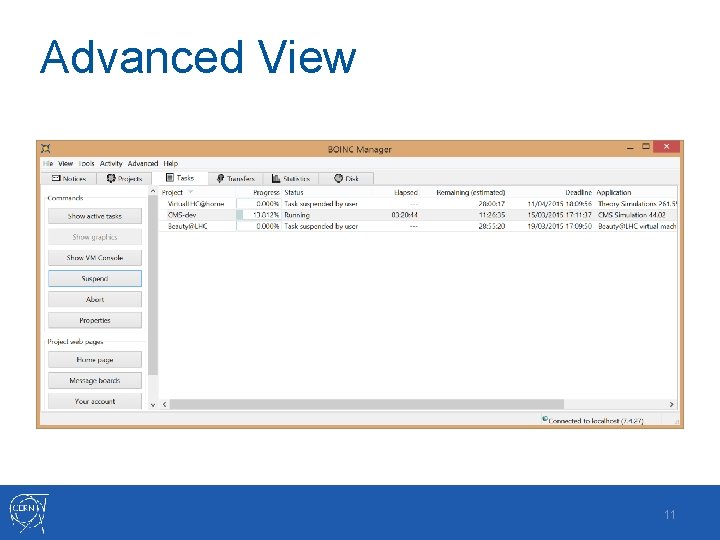The height and width of the screenshot is (540, 720).
Task: Sort by the Application column header
Action: coord(636,192)
